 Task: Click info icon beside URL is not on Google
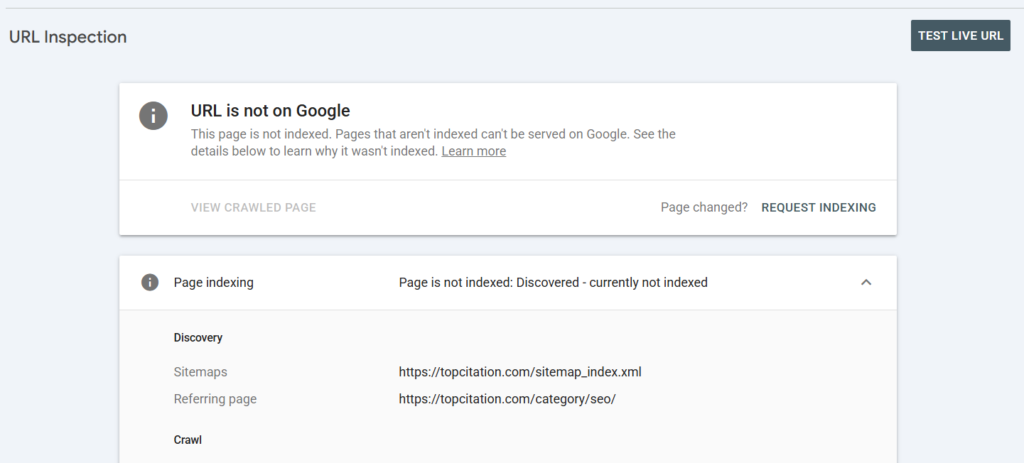[x=153, y=116]
